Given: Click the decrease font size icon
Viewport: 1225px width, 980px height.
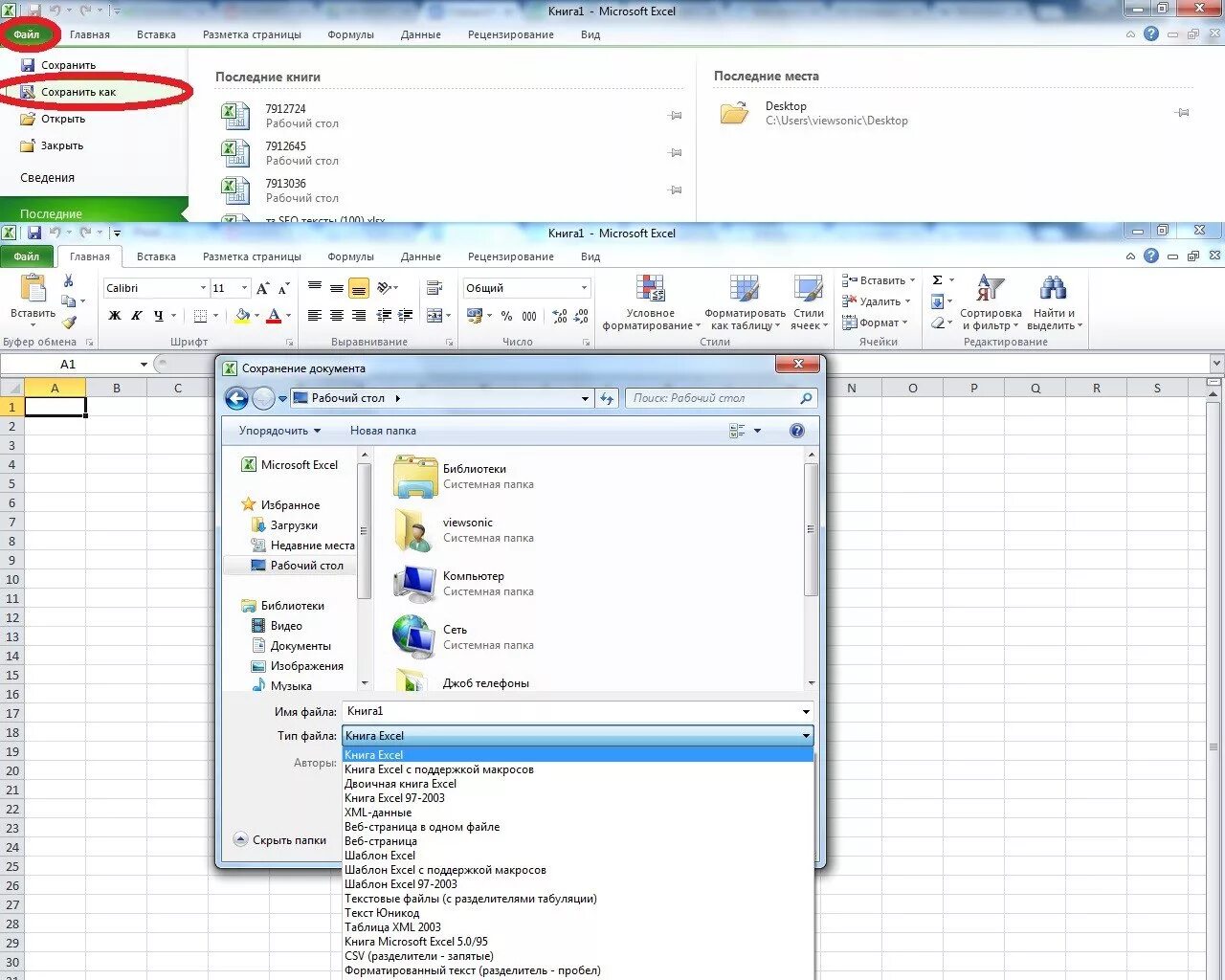Looking at the screenshot, I should coord(284,288).
